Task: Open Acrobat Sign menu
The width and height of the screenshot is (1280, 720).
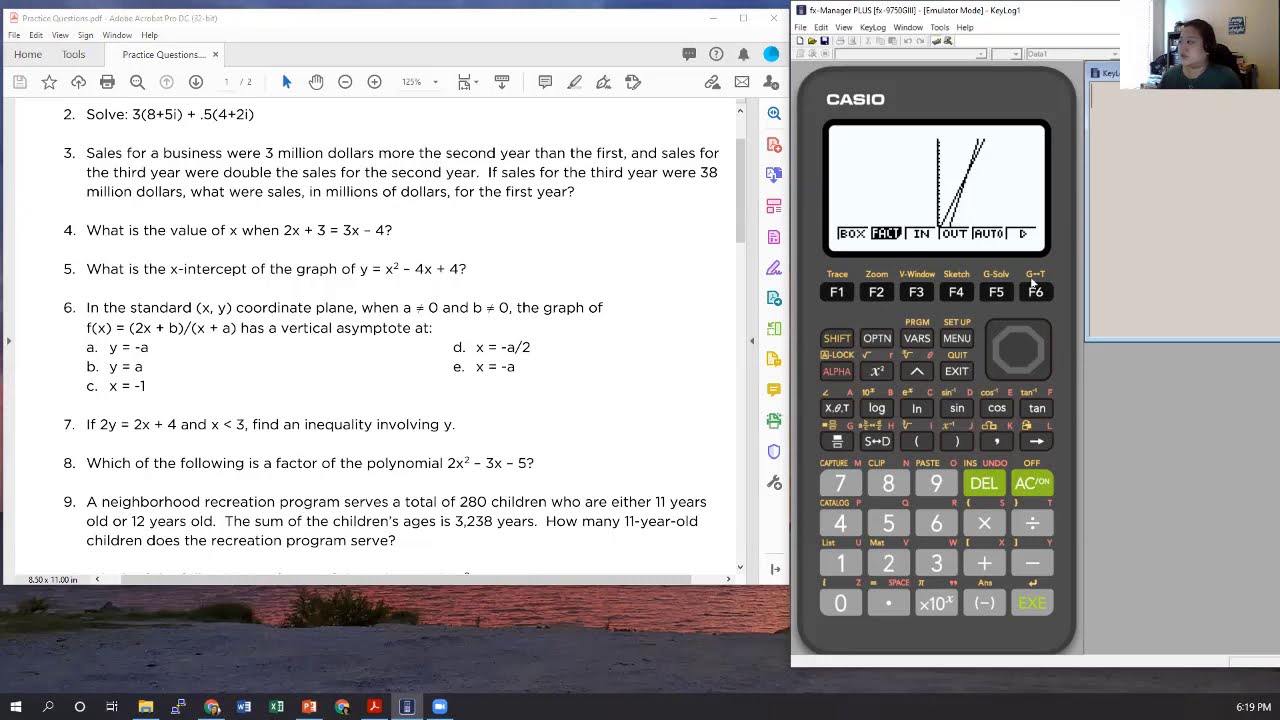Action: 86,35
